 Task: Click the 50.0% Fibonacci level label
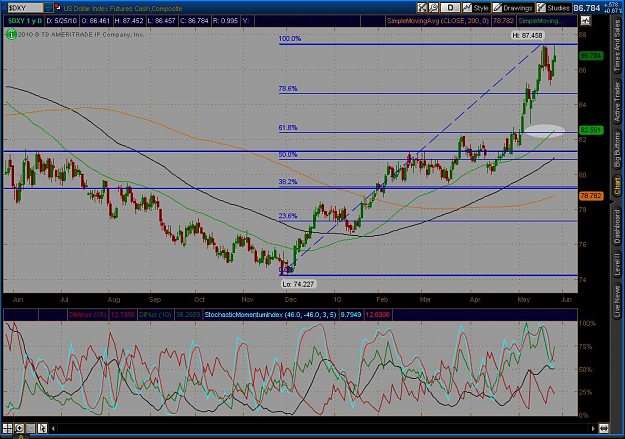click(x=288, y=154)
